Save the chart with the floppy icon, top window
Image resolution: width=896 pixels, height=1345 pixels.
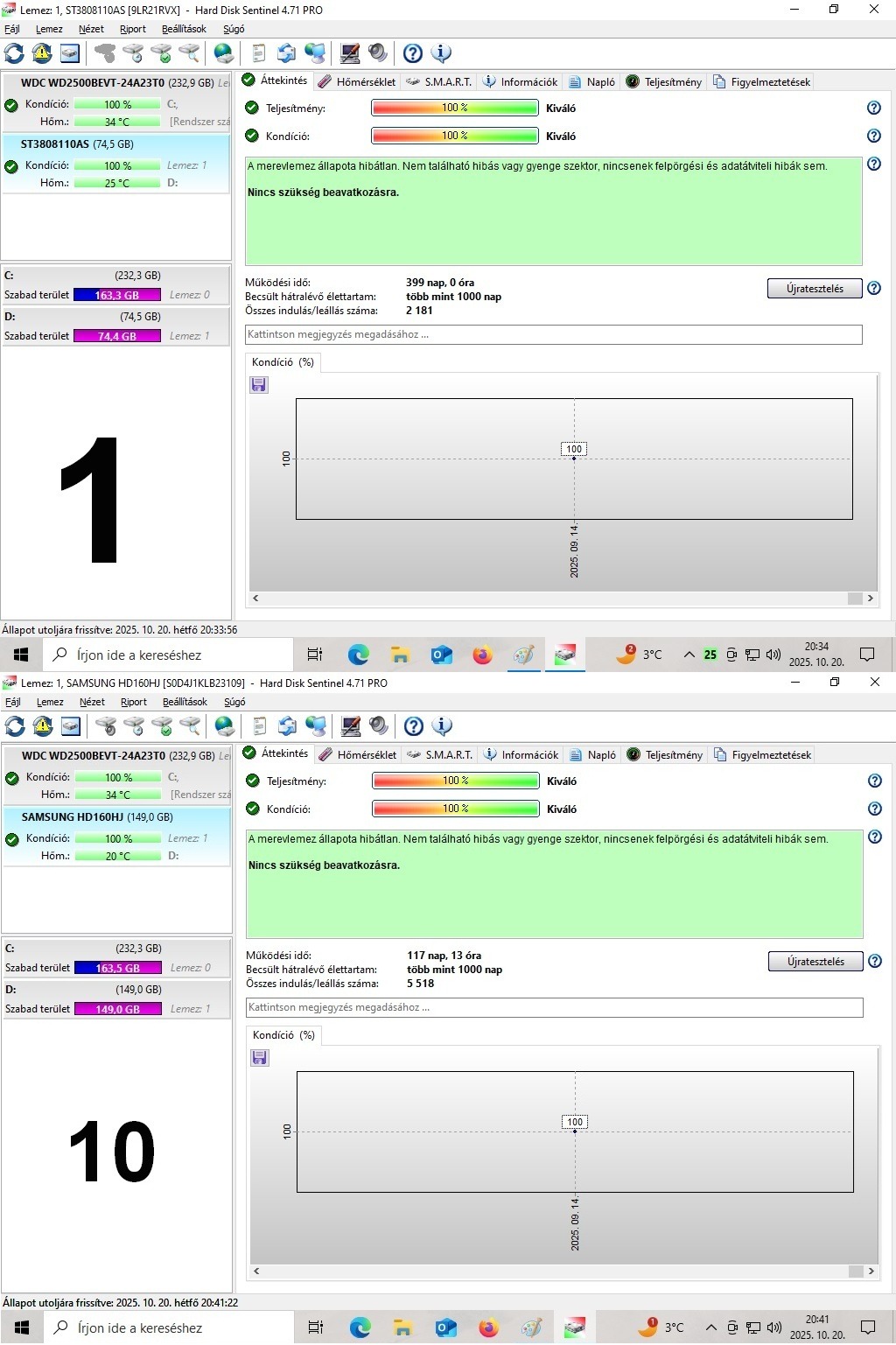259,385
